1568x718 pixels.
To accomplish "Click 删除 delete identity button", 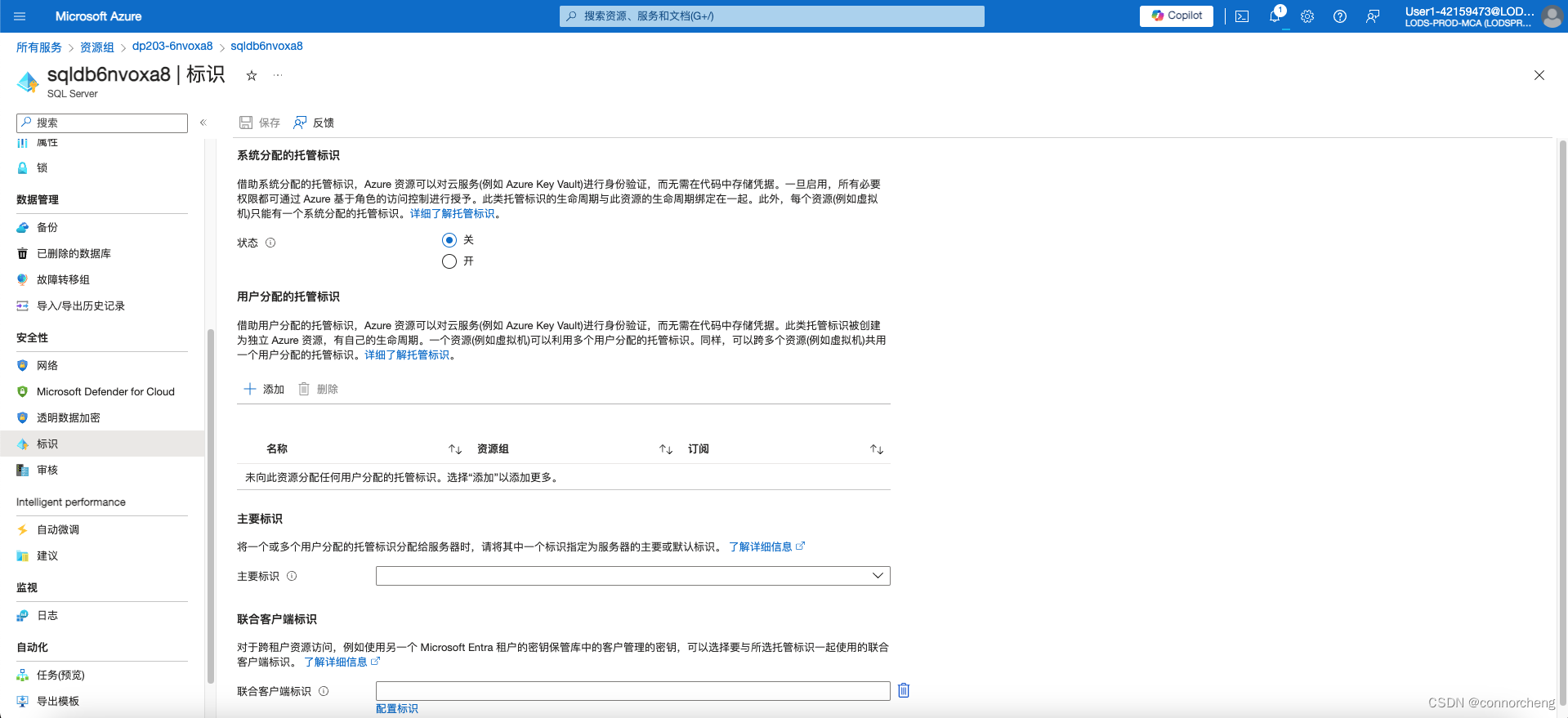I will coord(318,389).
